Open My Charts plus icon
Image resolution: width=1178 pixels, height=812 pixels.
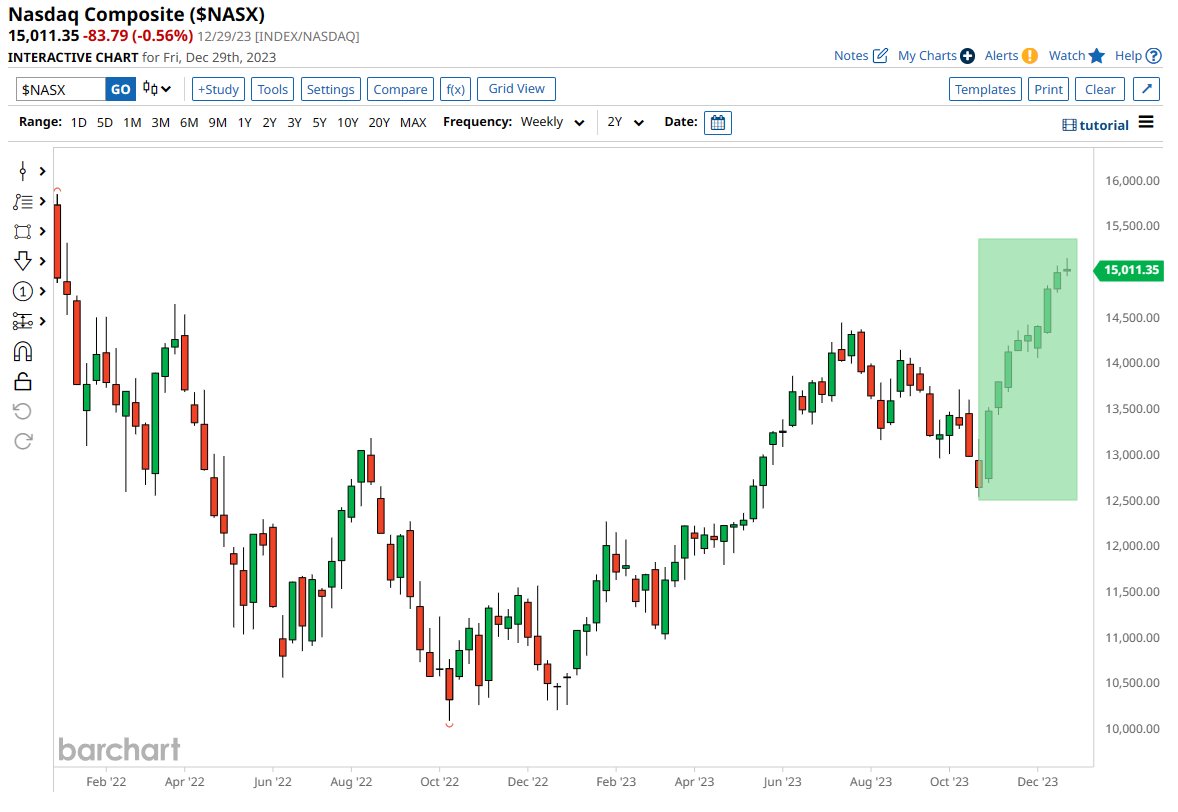(x=968, y=56)
